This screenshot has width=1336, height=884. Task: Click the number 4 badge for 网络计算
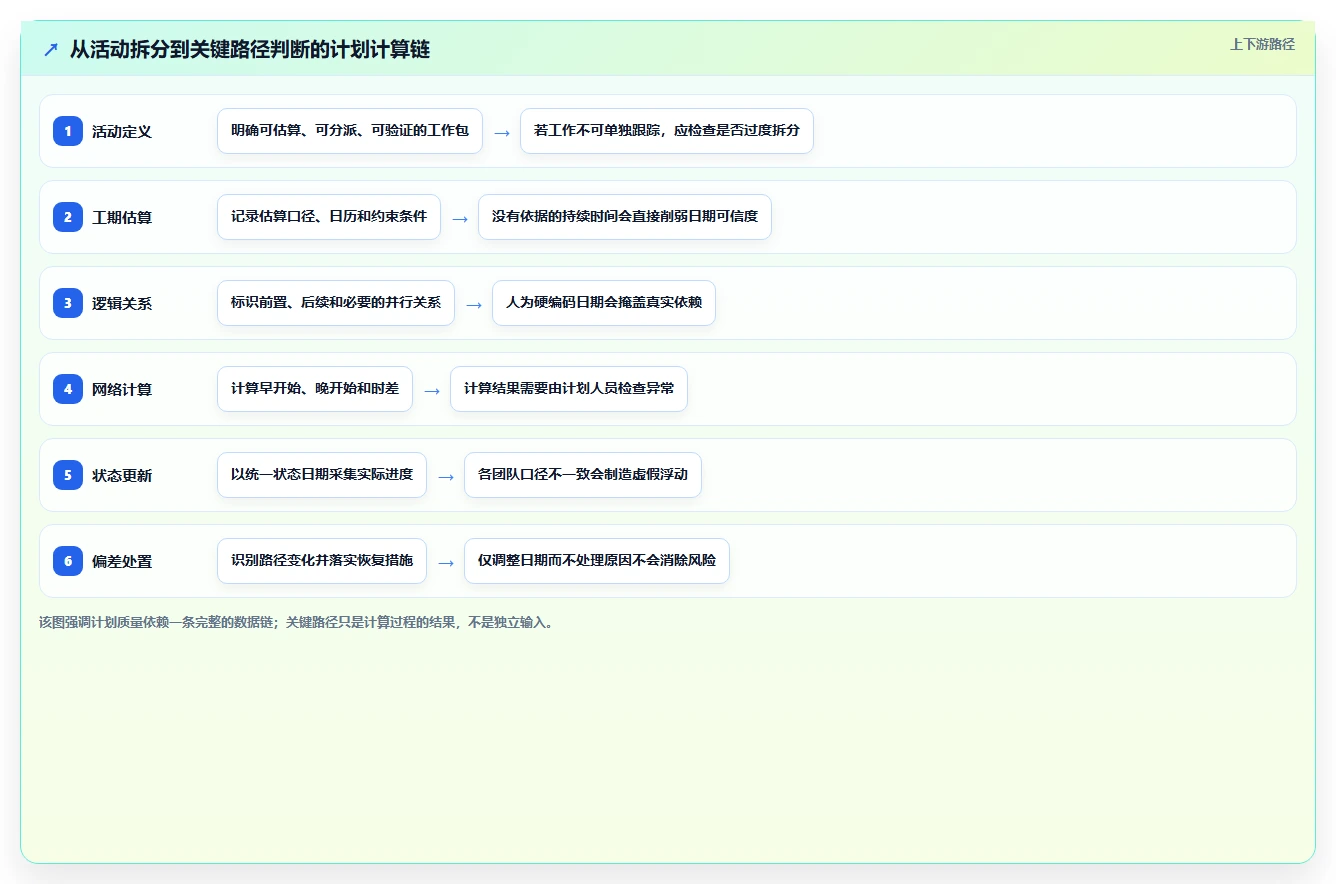[x=68, y=389]
